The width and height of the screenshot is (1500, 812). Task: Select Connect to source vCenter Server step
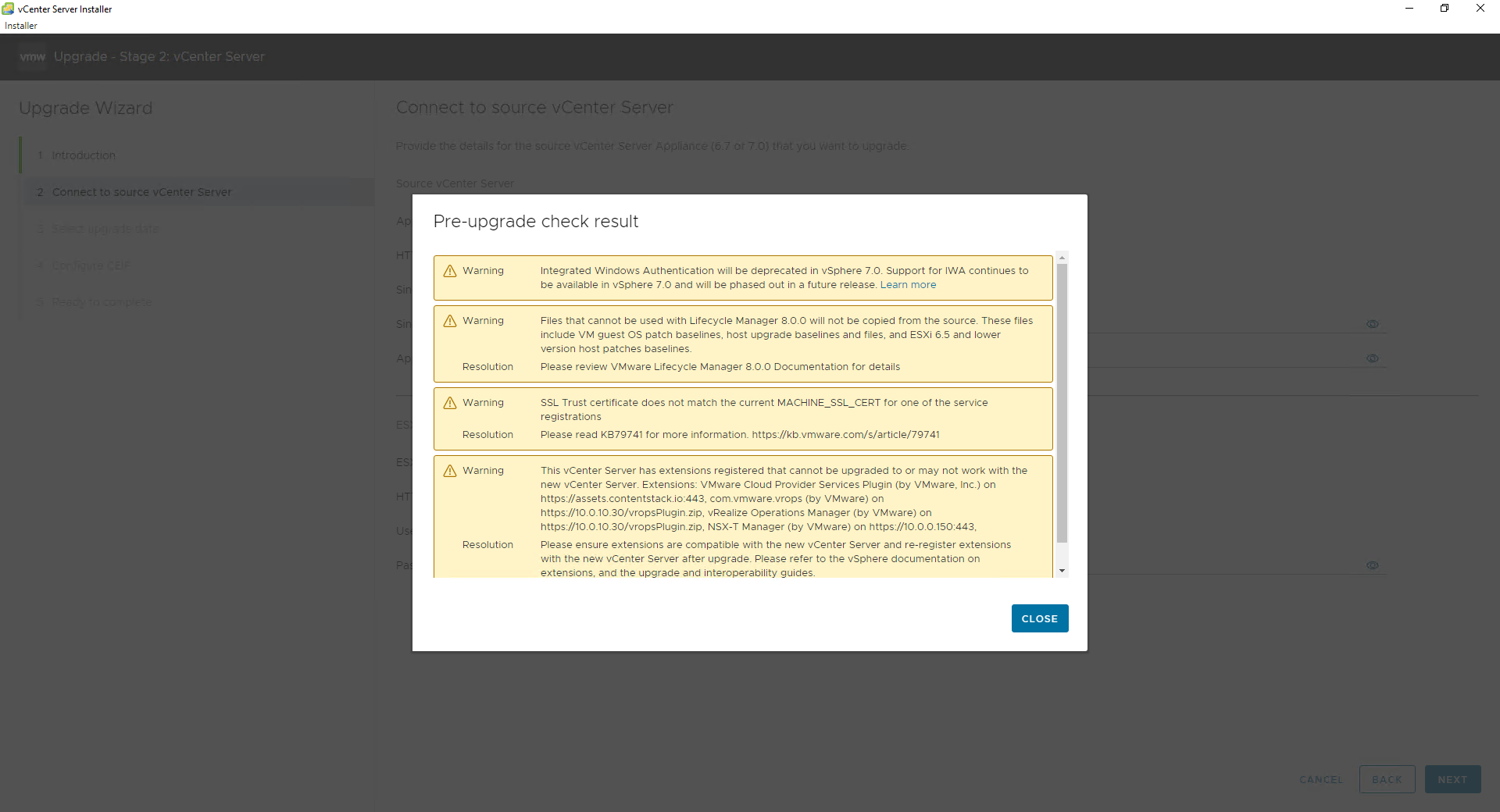pos(141,192)
